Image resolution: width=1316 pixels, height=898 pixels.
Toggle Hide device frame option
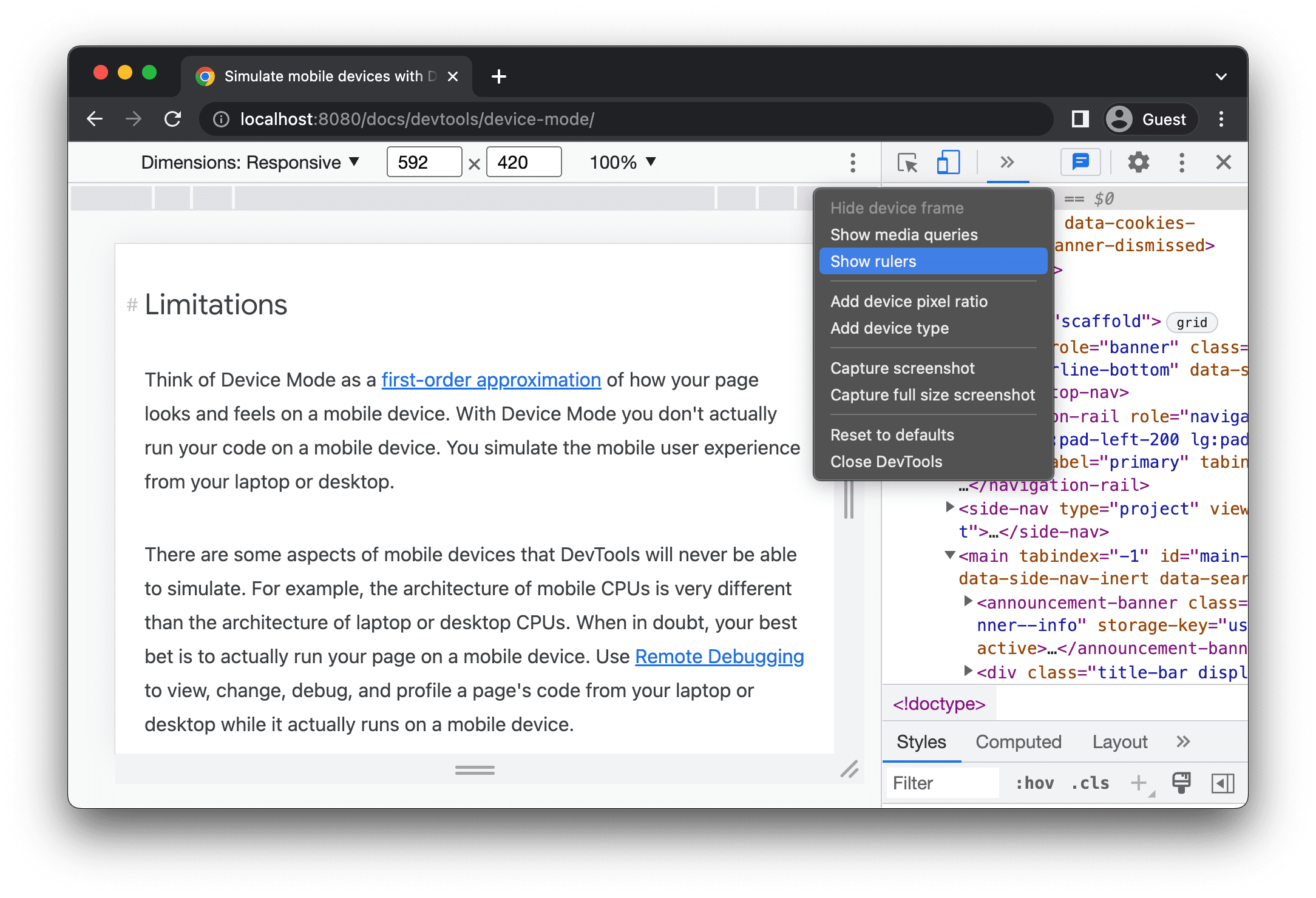(898, 207)
